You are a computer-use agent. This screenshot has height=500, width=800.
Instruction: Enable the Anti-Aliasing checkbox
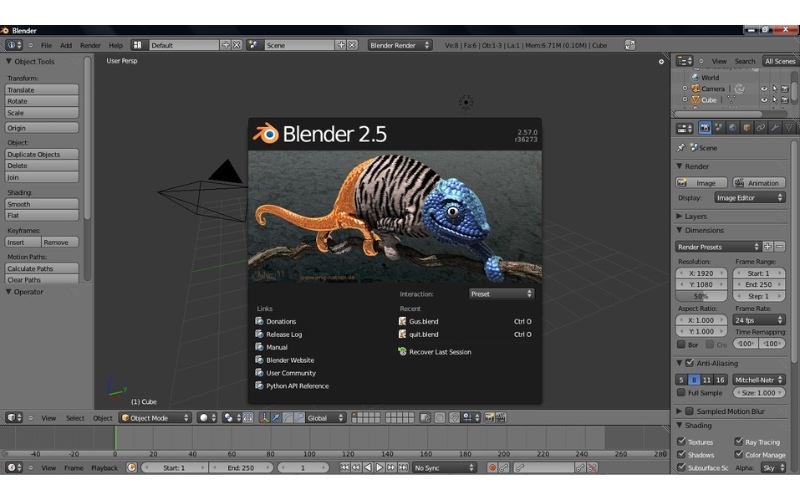pyautogui.click(x=689, y=363)
